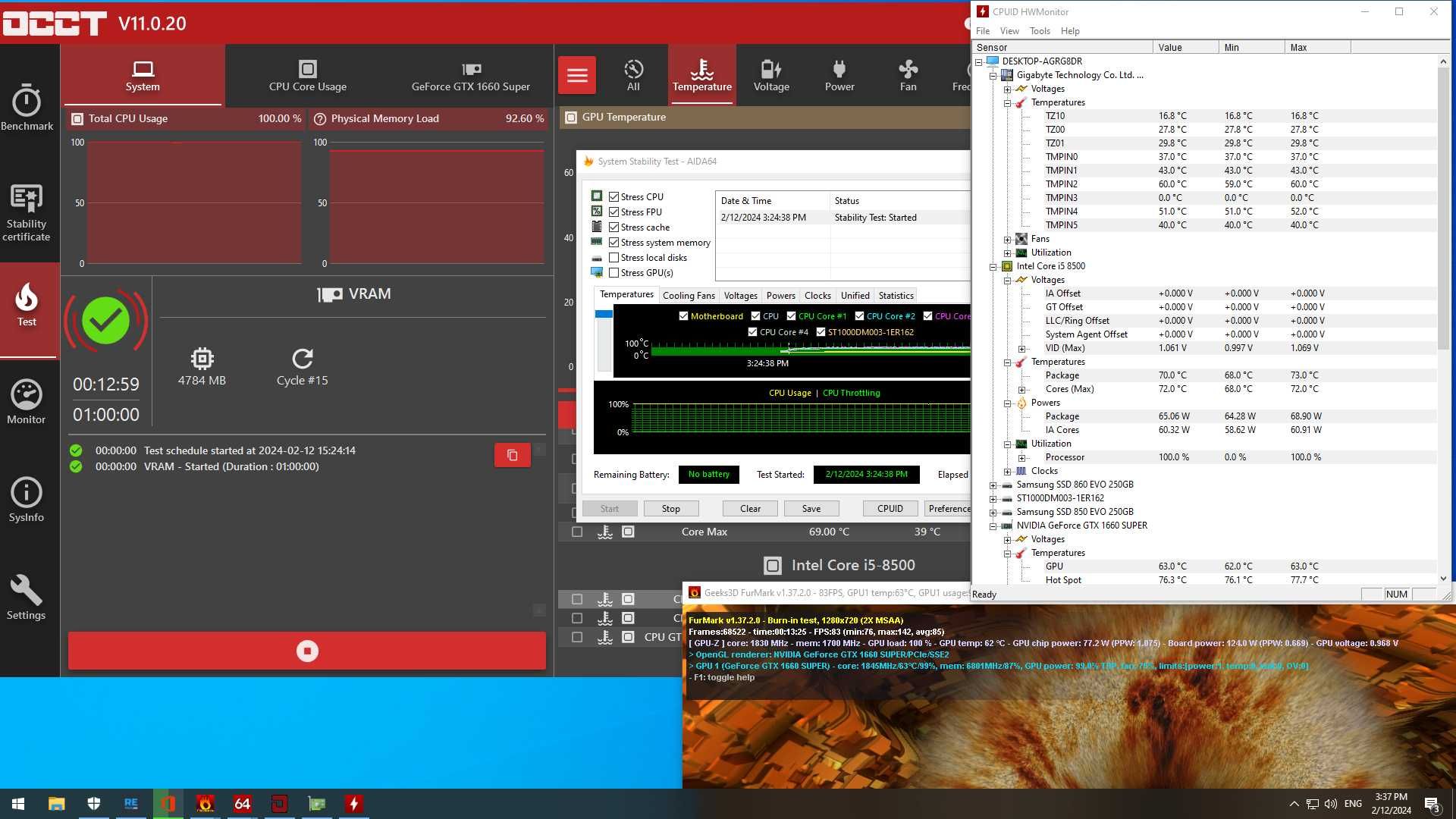Screen dimensions: 1456x819
Task: Expand VID (Max) entry in HWMonitor
Action: pyautogui.click(x=1021, y=349)
